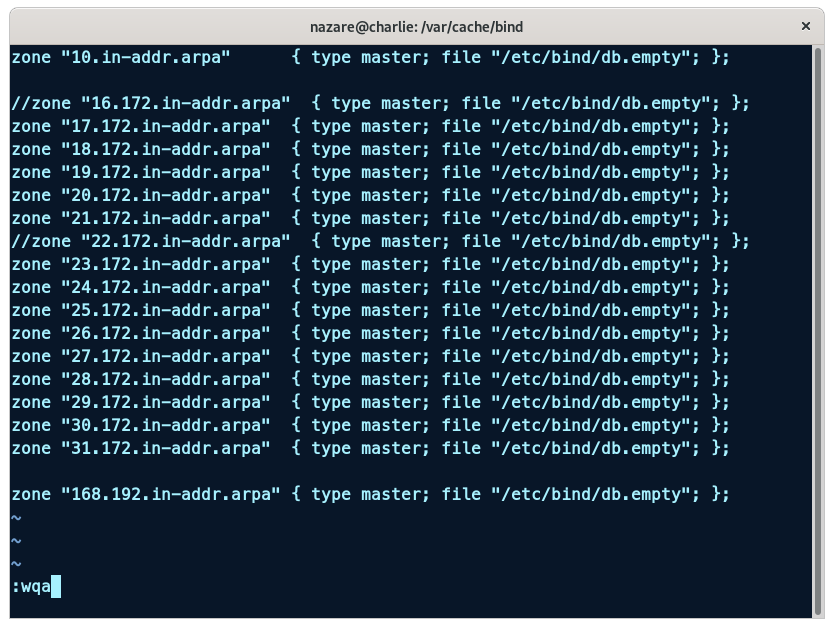Click the "24.172.in-addr.arpa" zone name
The width and height of the screenshot is (834, 628).
click(x=165, y=287)
